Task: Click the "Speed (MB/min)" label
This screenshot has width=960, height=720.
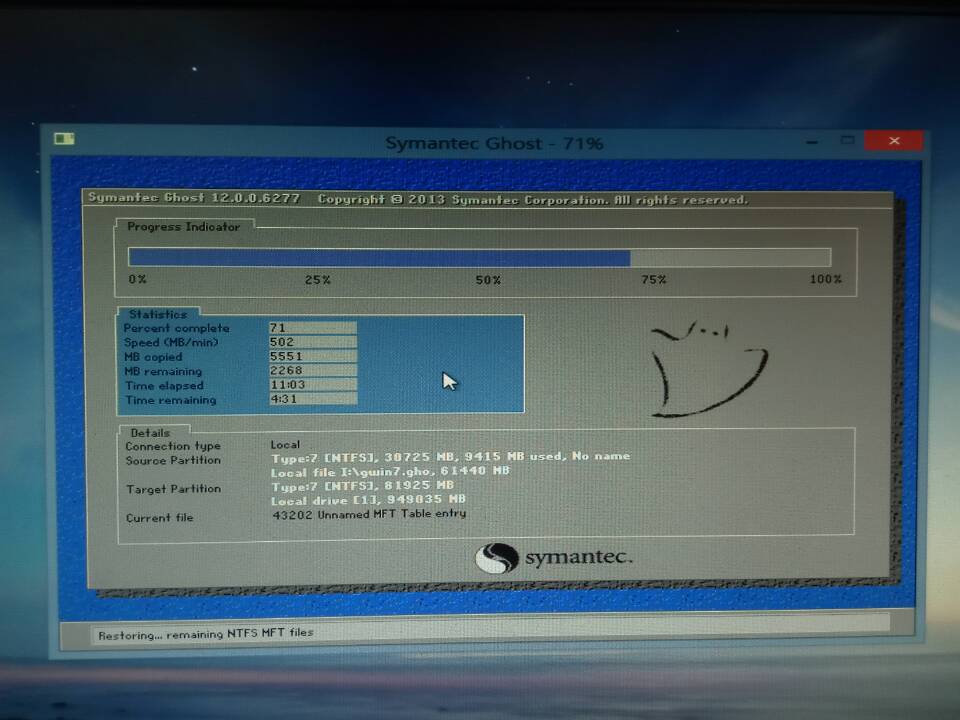Action: click(171, 342)
